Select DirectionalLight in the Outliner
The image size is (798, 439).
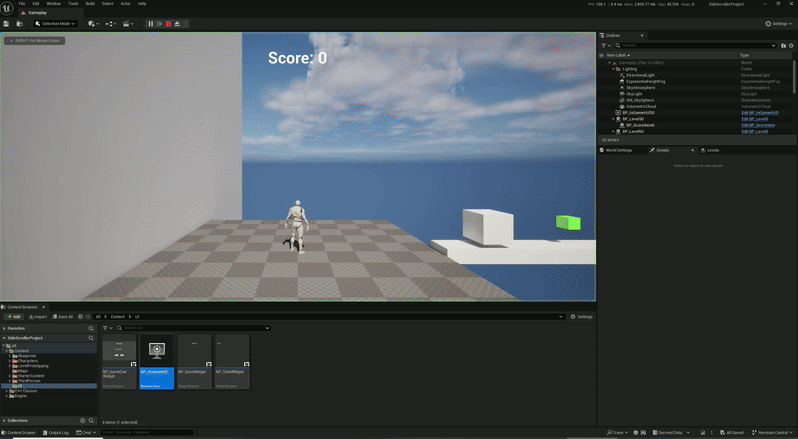640,75
